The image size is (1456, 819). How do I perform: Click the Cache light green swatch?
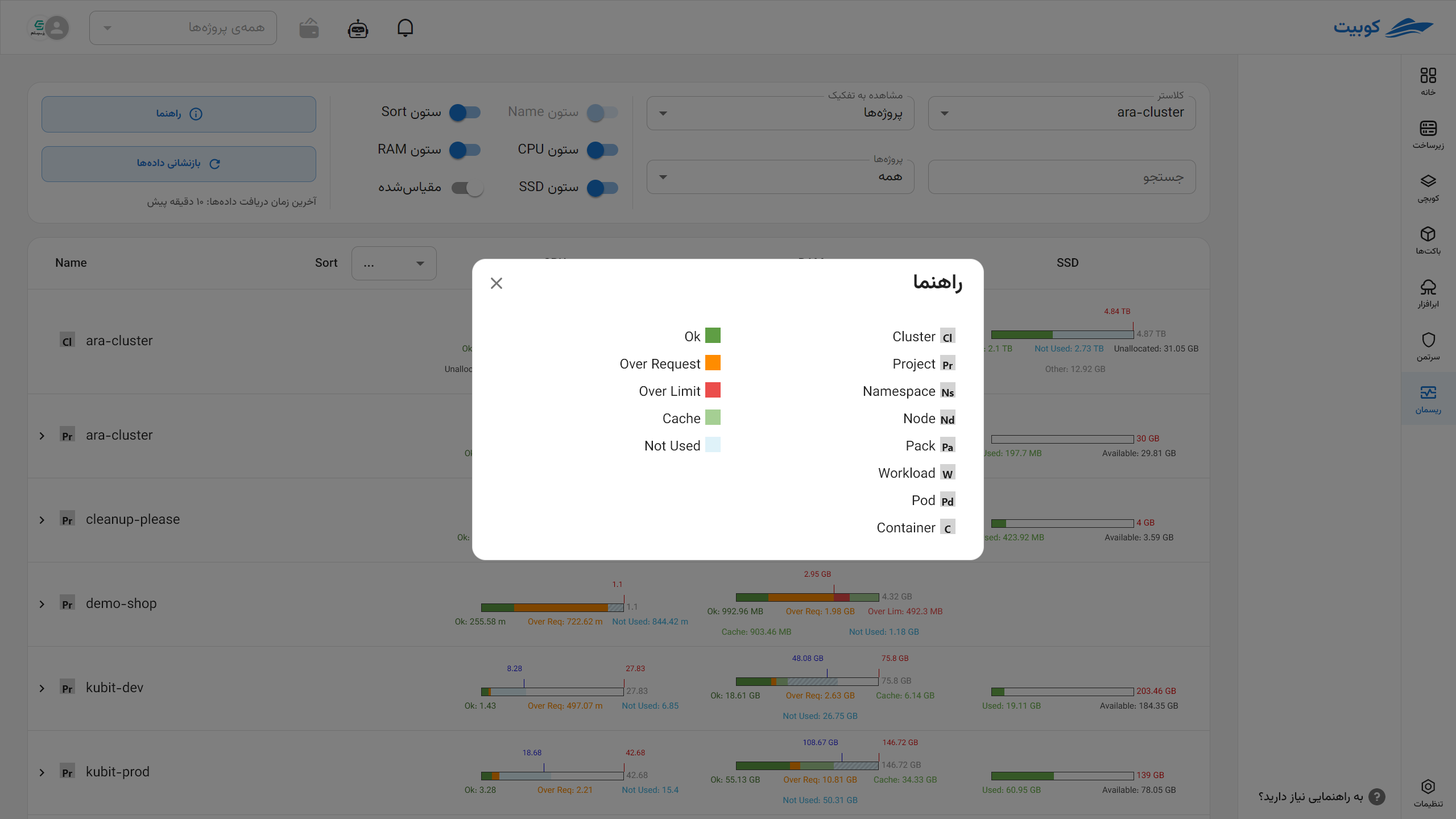(713, 417)
